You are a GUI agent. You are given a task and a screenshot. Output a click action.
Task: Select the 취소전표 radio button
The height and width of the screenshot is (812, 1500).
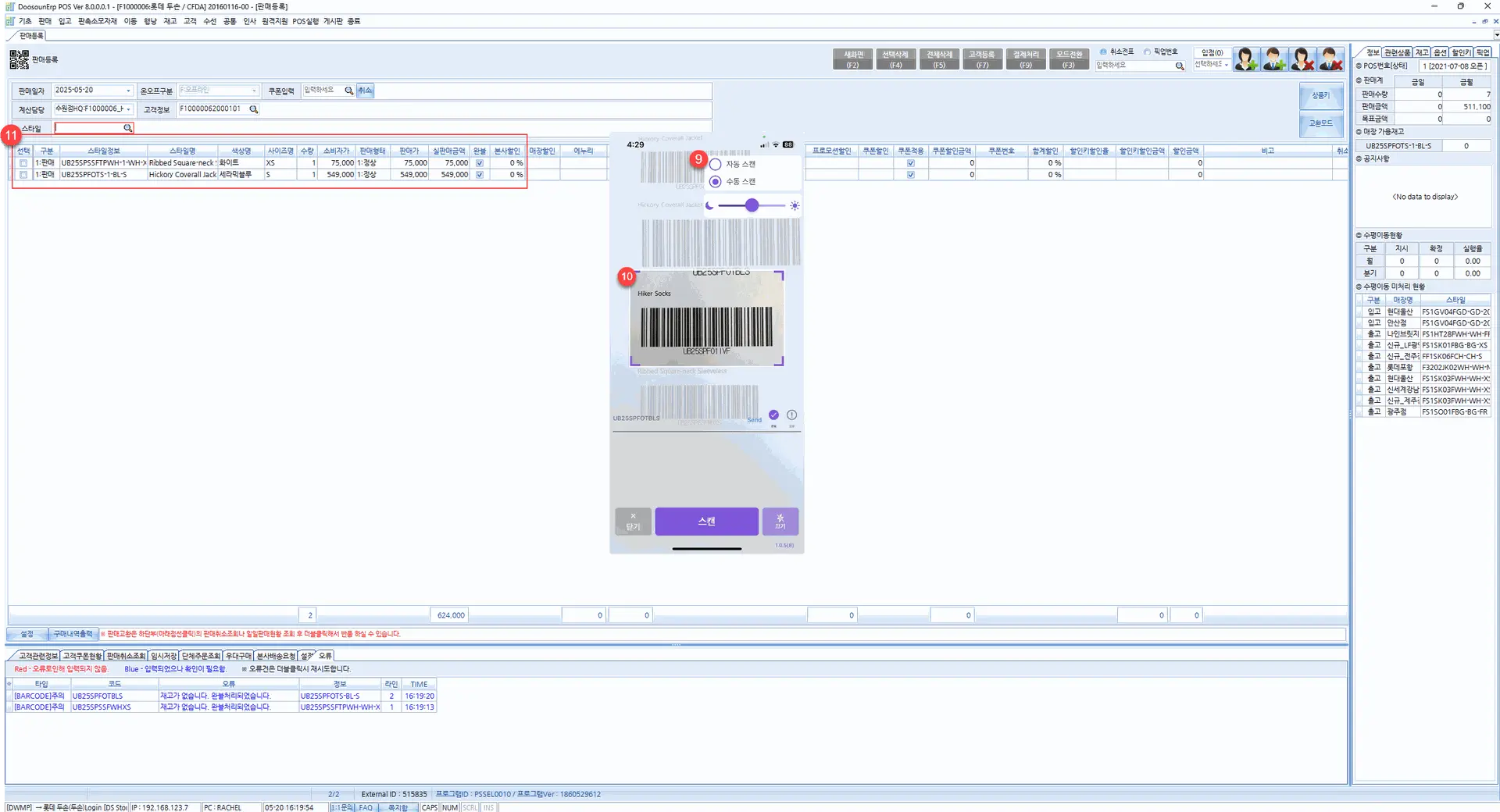tap(1103, 52)
